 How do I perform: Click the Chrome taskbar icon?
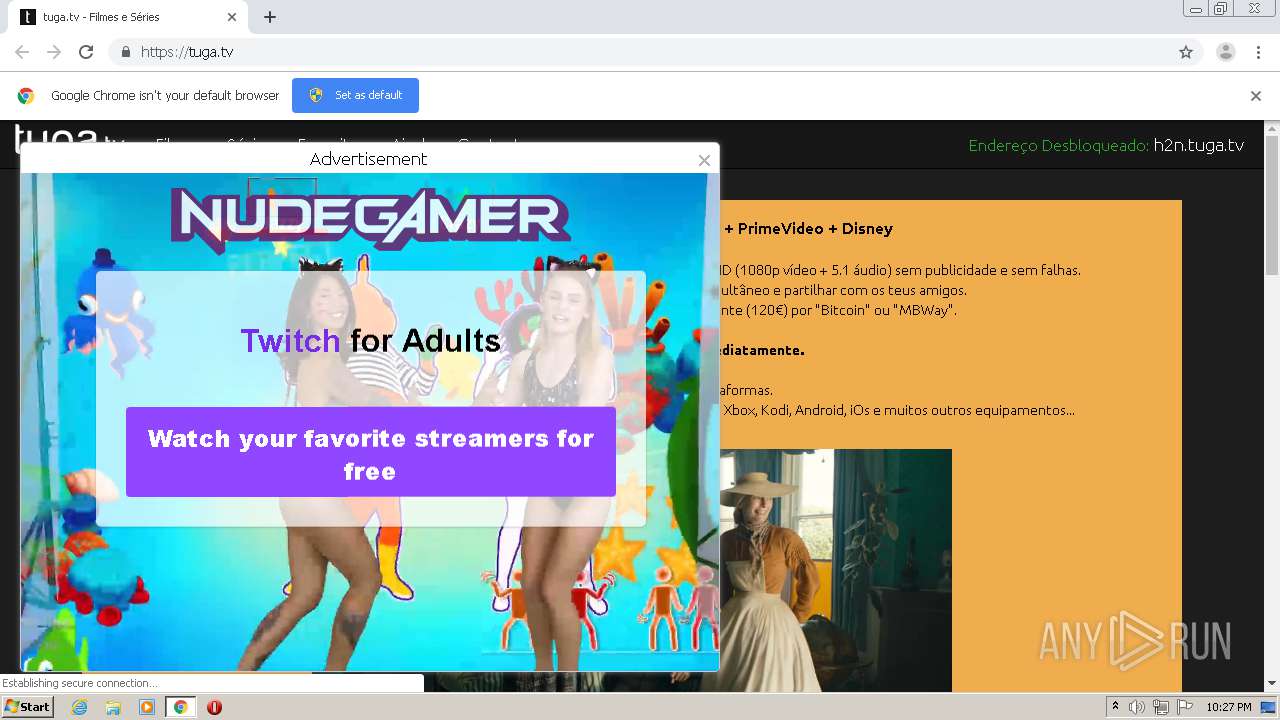[x=180, y=707]
